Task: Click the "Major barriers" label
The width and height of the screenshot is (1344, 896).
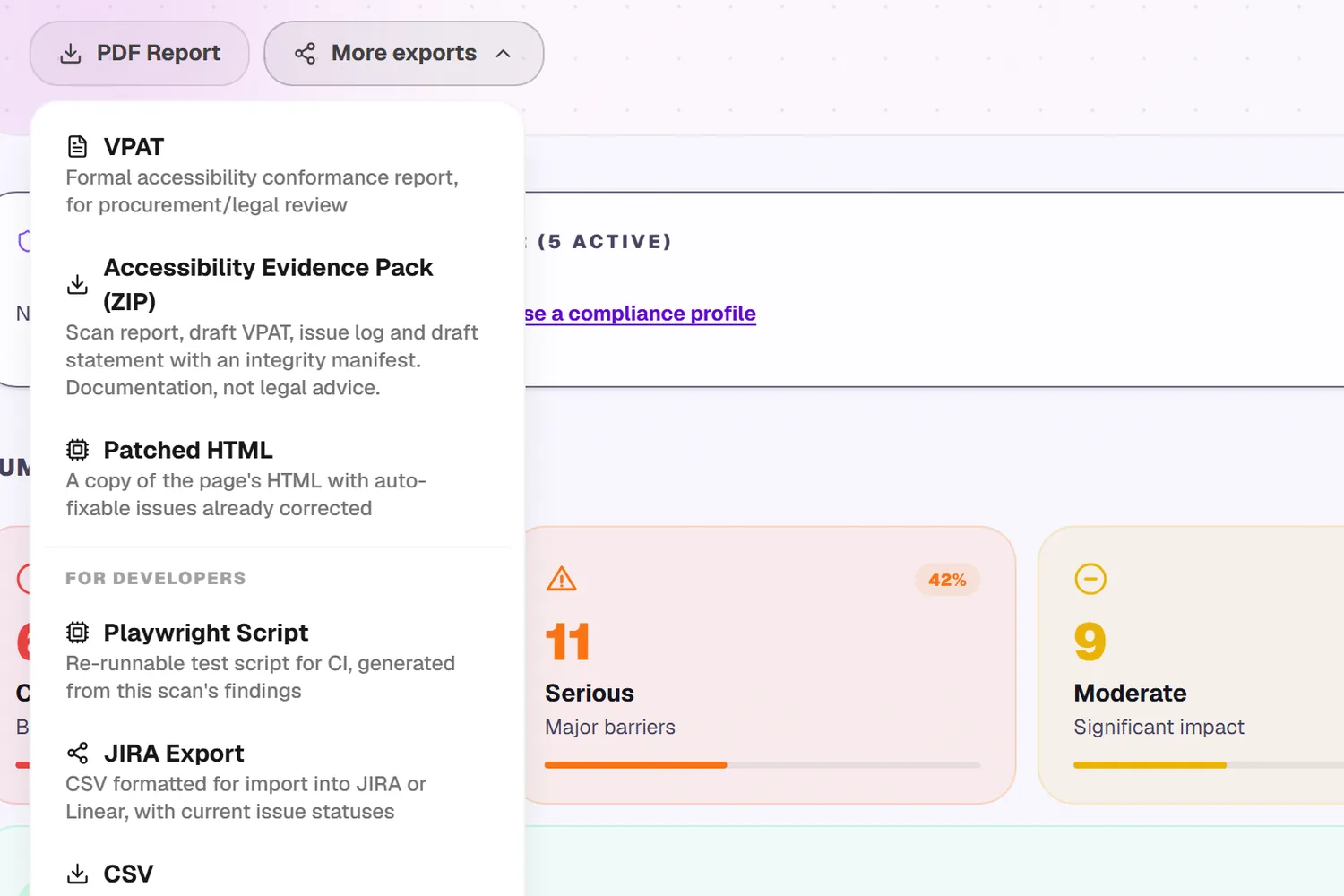Action: pos(610,728)
